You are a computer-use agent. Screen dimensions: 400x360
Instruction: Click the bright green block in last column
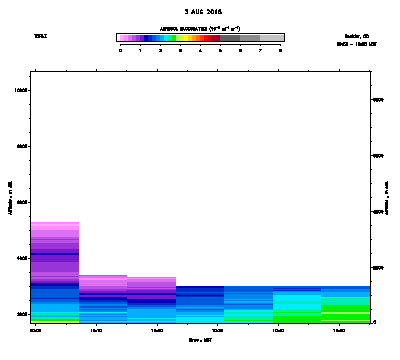coord(346,314)
